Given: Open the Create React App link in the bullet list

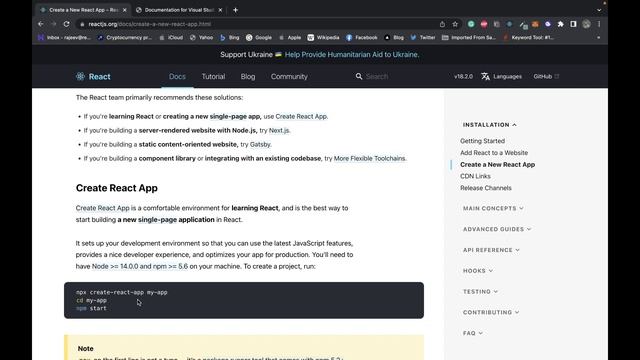Looking at the screenshot, I should (x=301, y=116).
